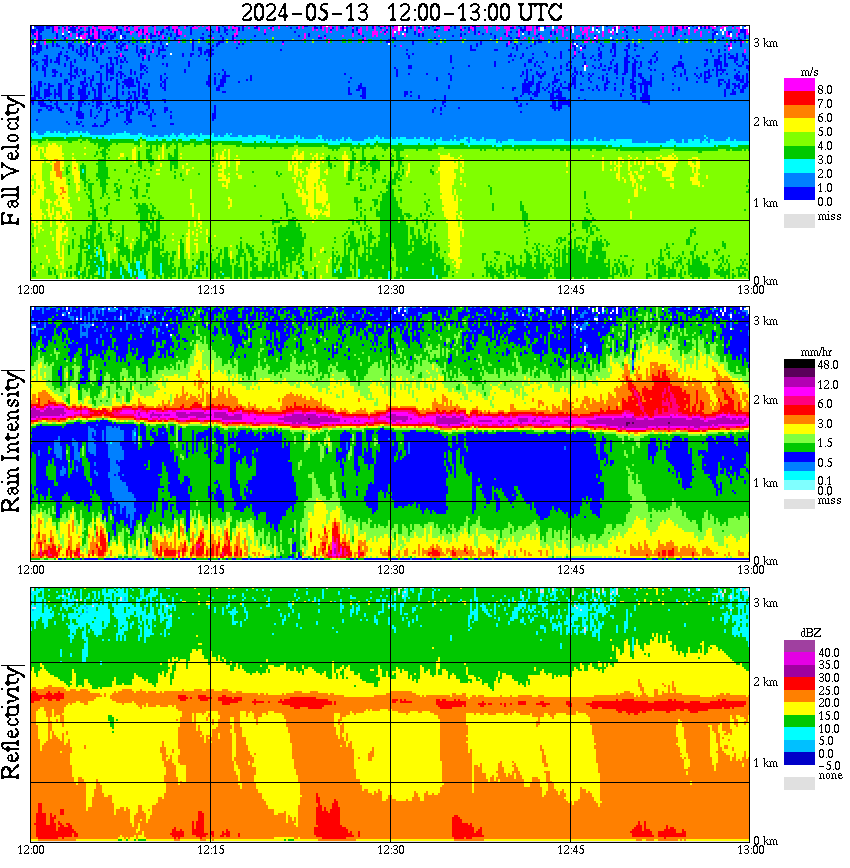Image resolution: width=850 pixels, height=868 pixels.
Task: Click the 48.0 value in the mm/hr legend
Action: point(828,365)
